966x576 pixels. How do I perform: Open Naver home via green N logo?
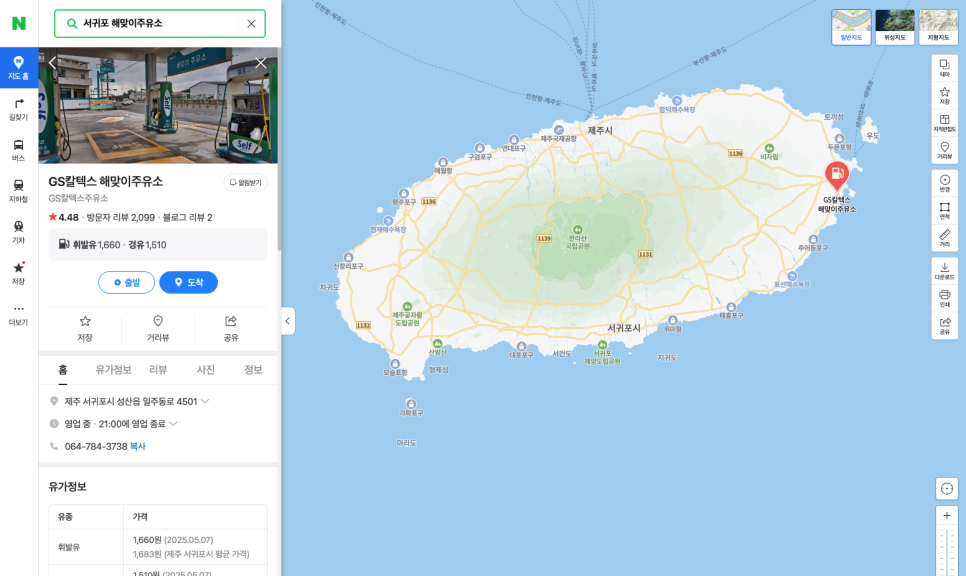(x=19, y=23)
